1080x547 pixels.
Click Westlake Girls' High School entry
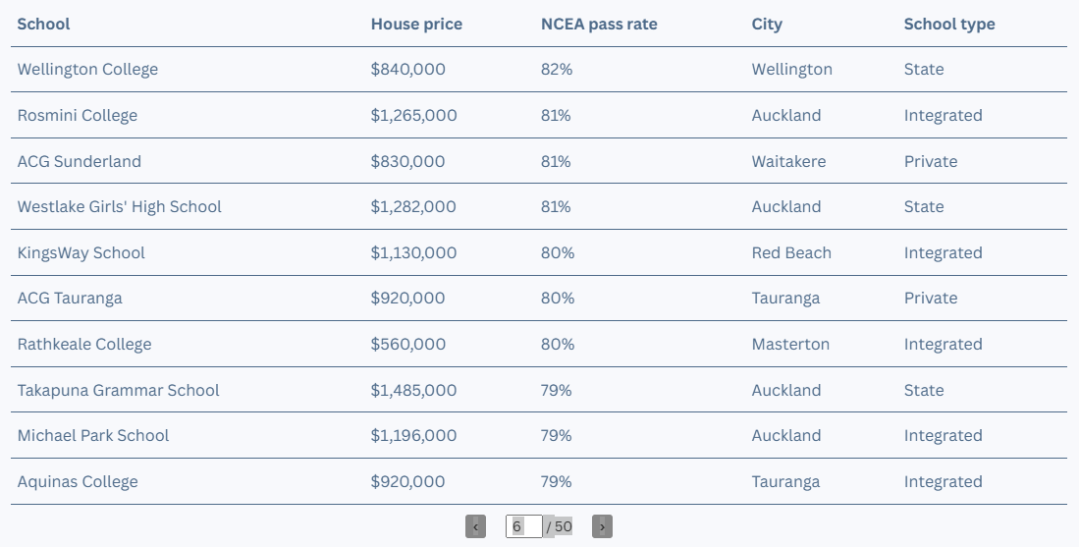click(x=119, y=207)
